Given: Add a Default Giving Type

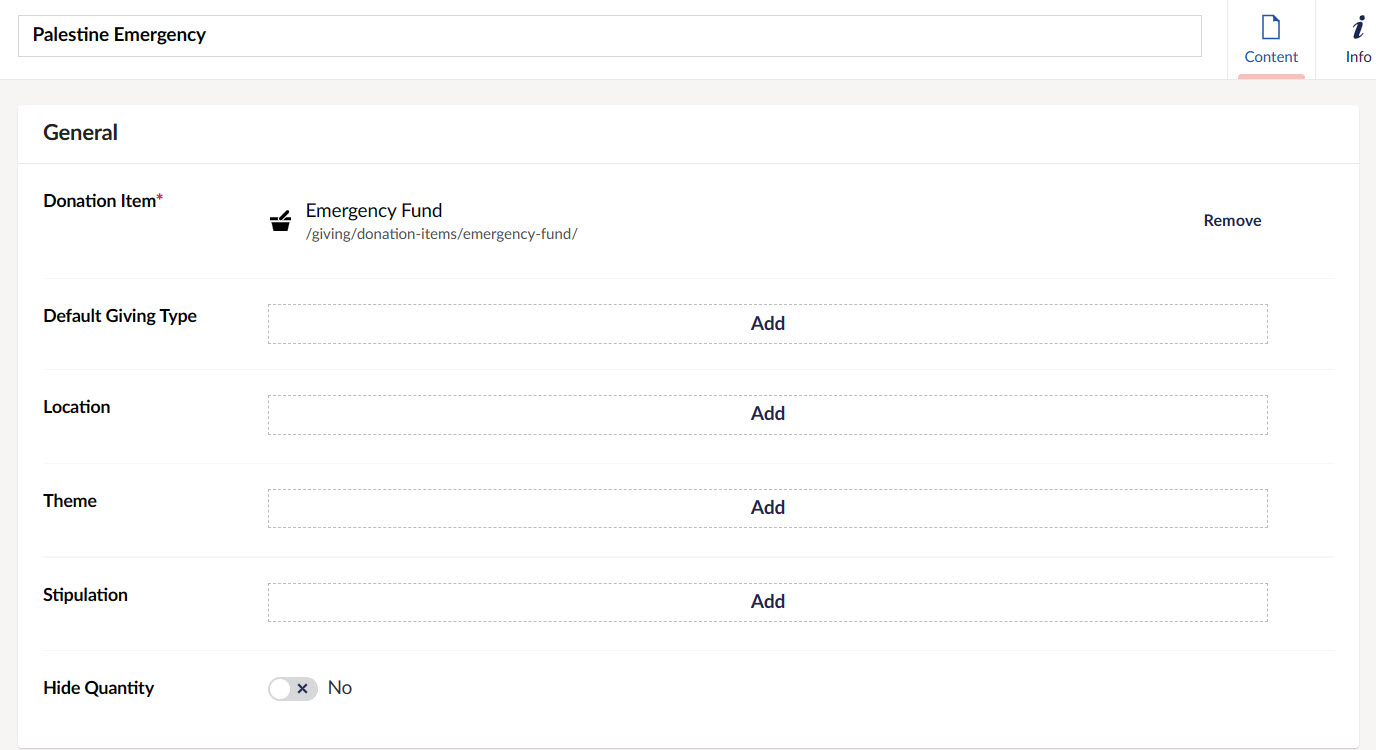Looking at the screenshot, I should [767, 324].
